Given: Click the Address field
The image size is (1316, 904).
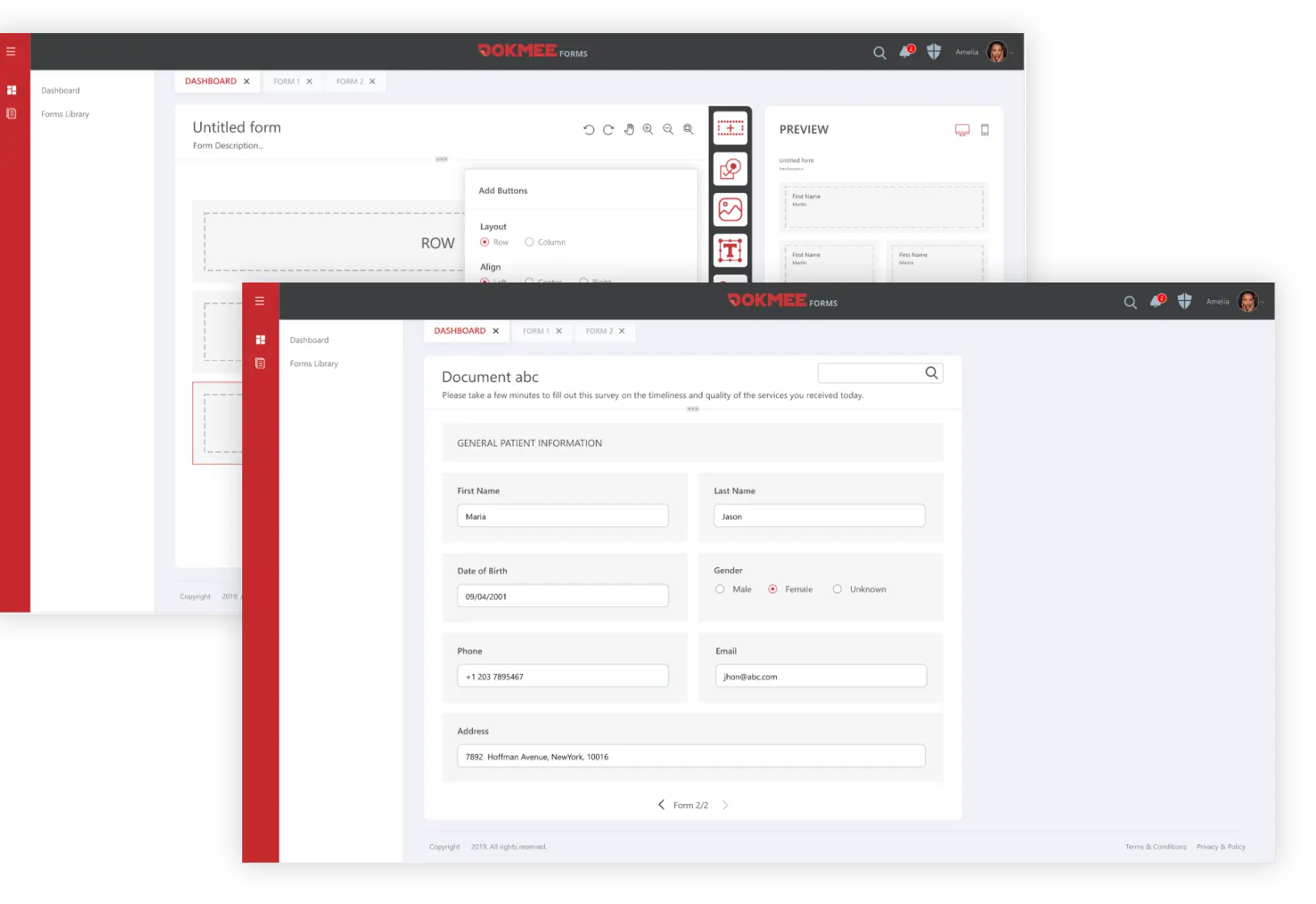Looking at the screenshot, I should point(691,755).
